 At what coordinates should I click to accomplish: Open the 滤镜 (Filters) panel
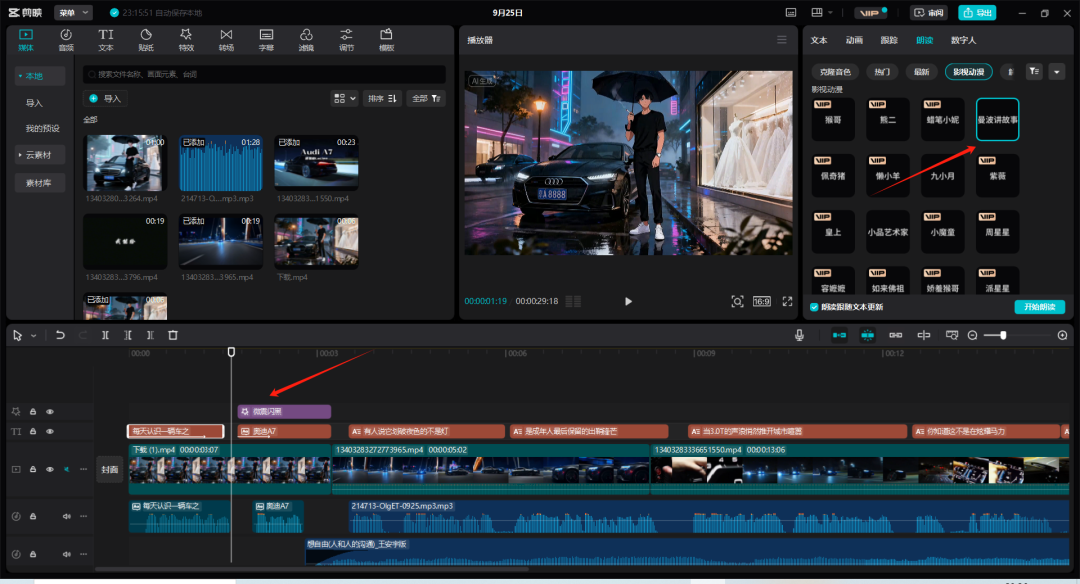tap(306, 39)
